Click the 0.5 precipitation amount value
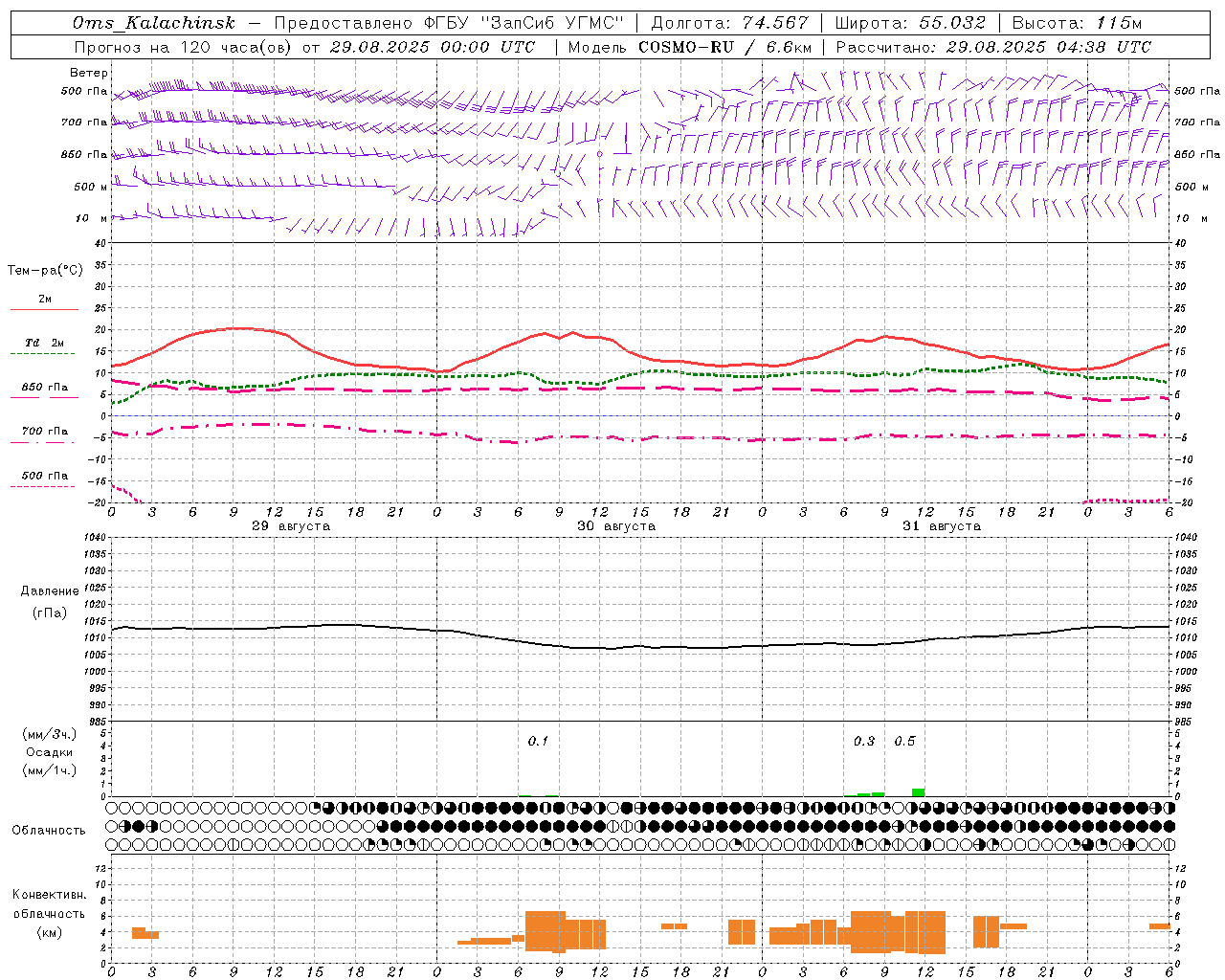The image size is (1225, 980). pos(904,742)
